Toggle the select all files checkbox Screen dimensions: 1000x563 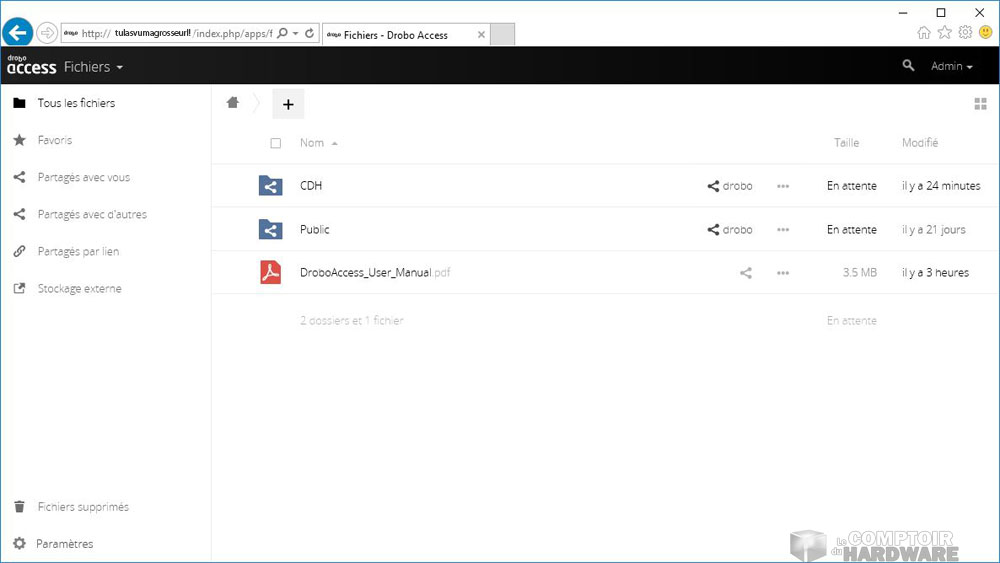[276, 143]
